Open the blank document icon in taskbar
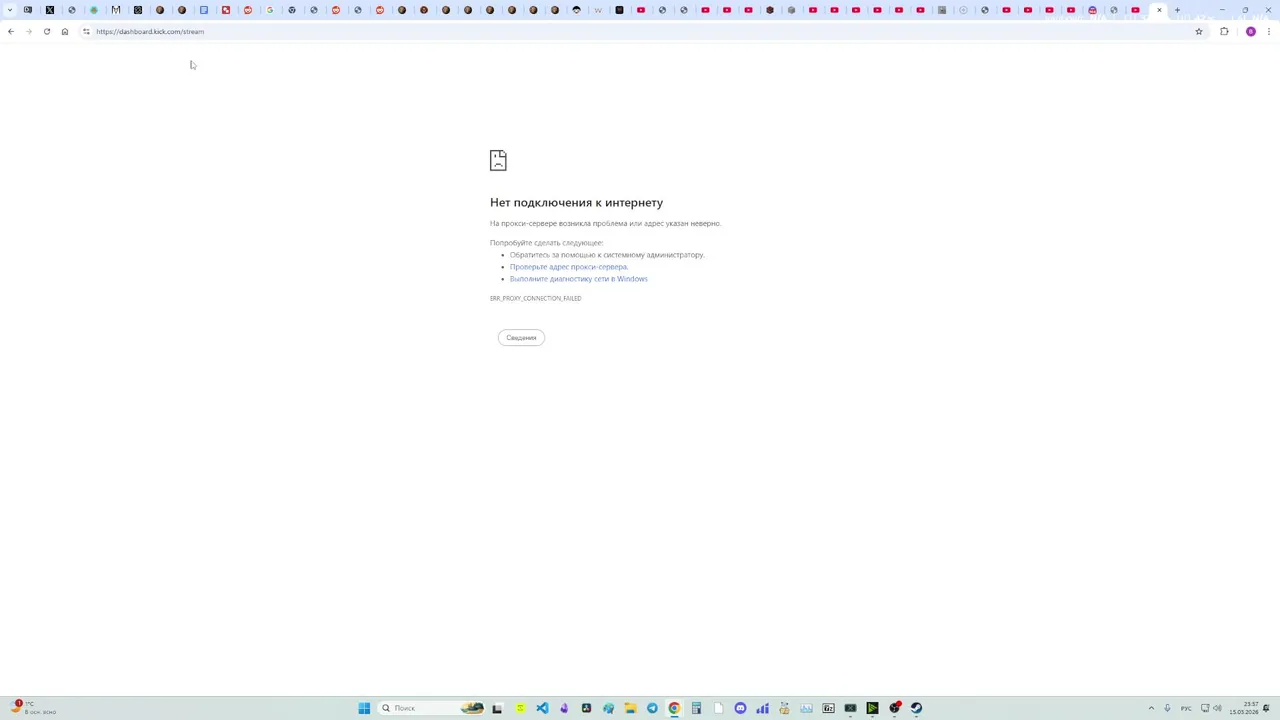The image size is (1280, 720). [x=718, y=708]
